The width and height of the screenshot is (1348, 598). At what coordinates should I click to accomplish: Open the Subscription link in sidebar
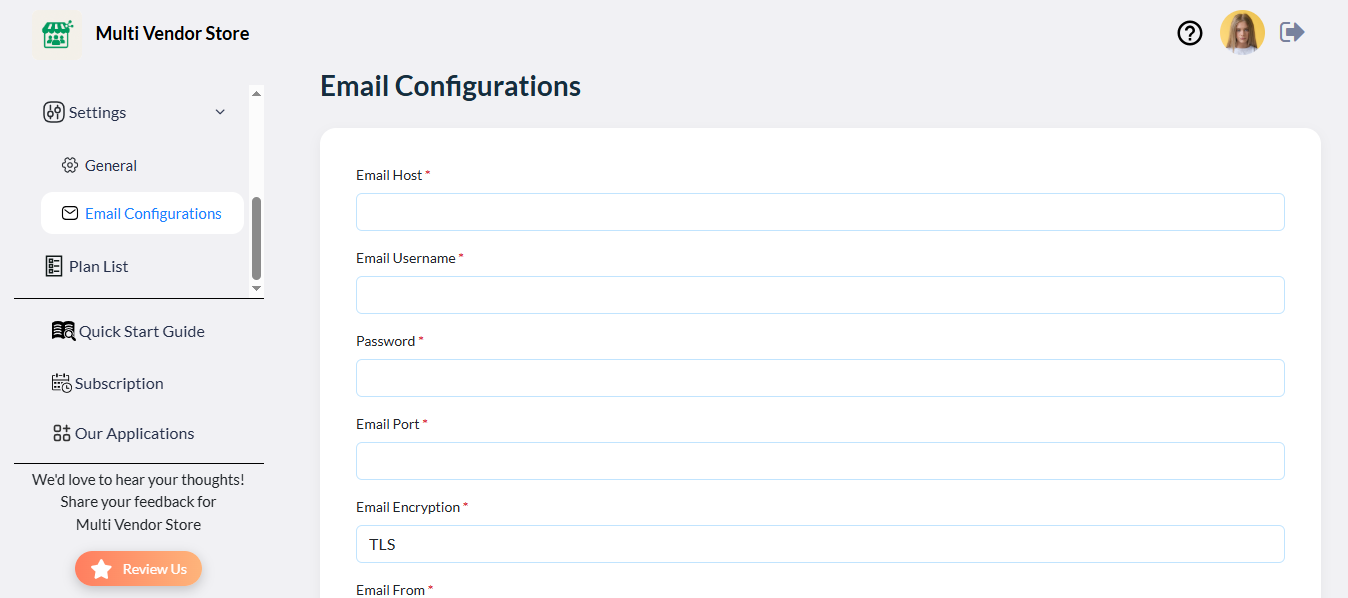pos(119,383)
